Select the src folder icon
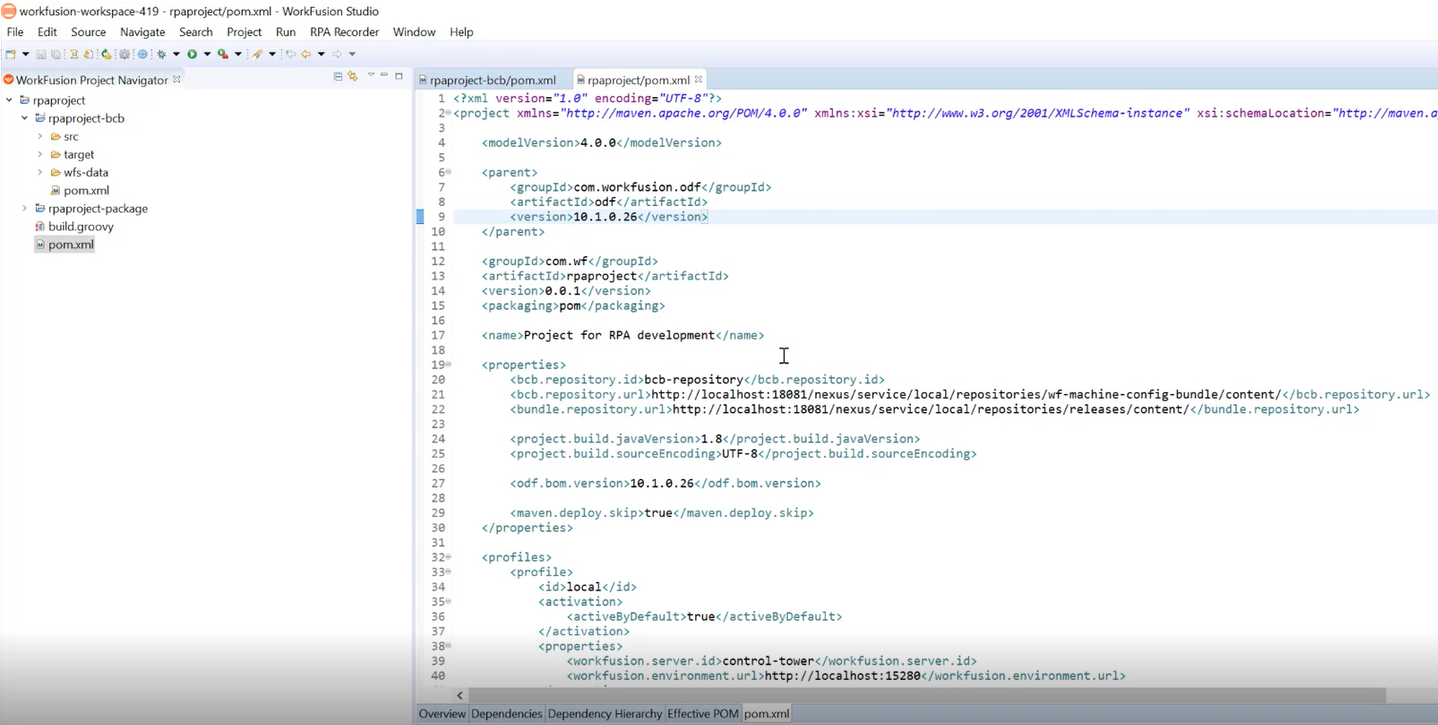The image size is (1438, 725). point(56,136)
